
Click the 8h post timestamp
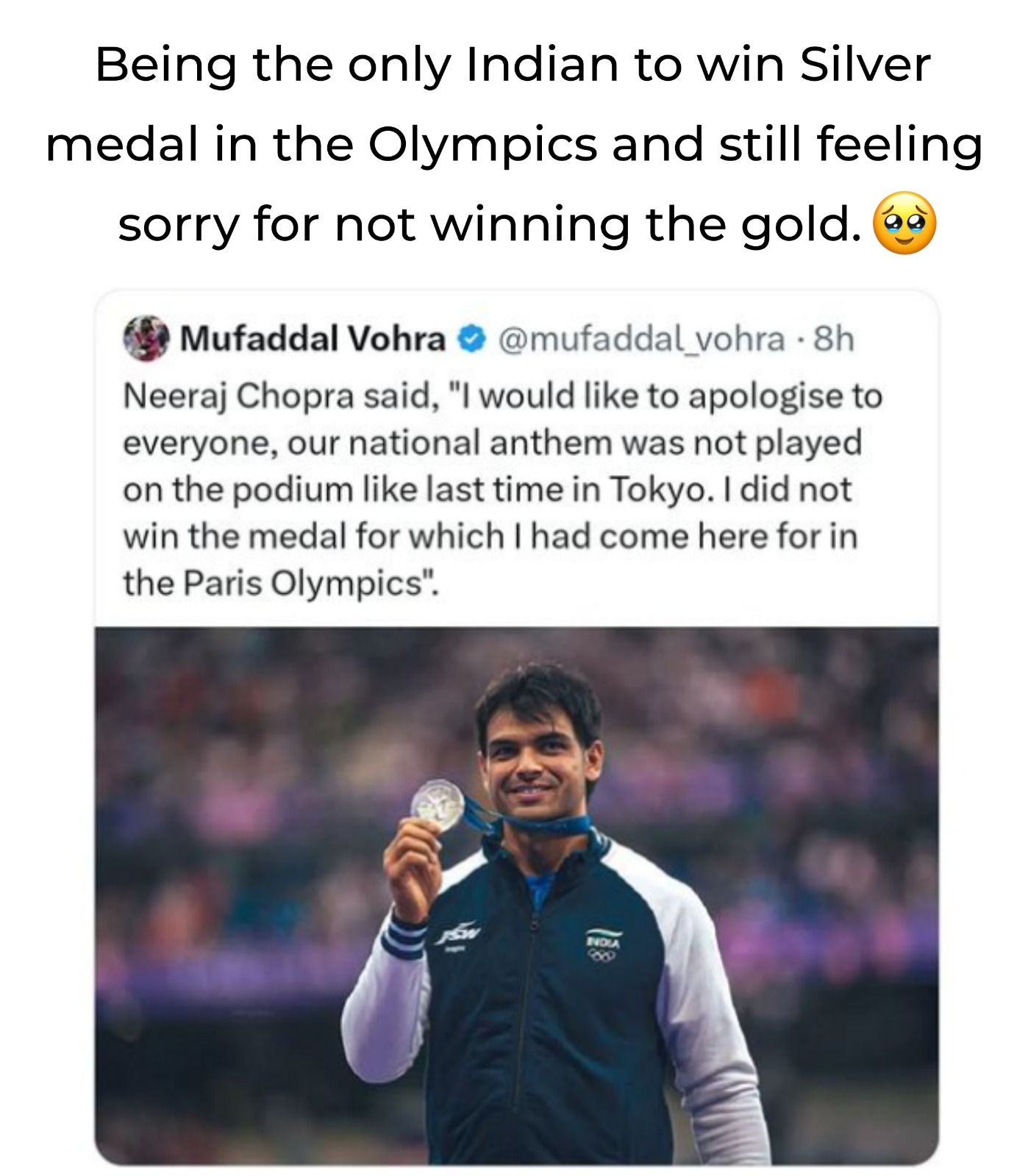coord(836,339)
